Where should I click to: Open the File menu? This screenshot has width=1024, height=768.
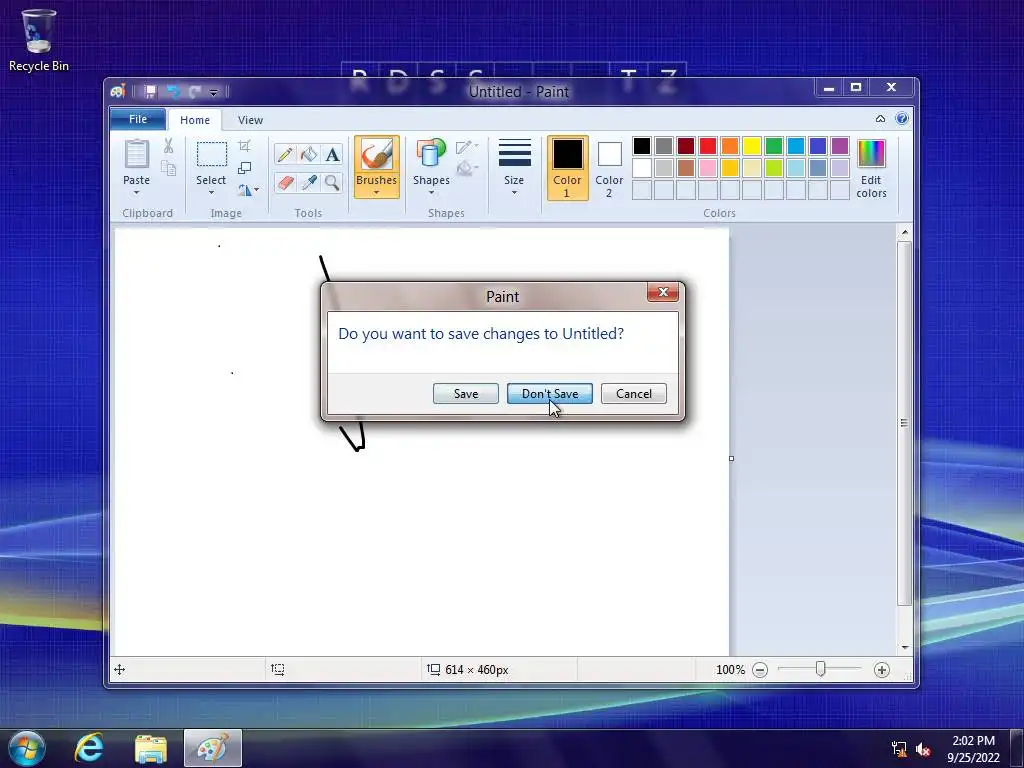(x=138, y=119)
